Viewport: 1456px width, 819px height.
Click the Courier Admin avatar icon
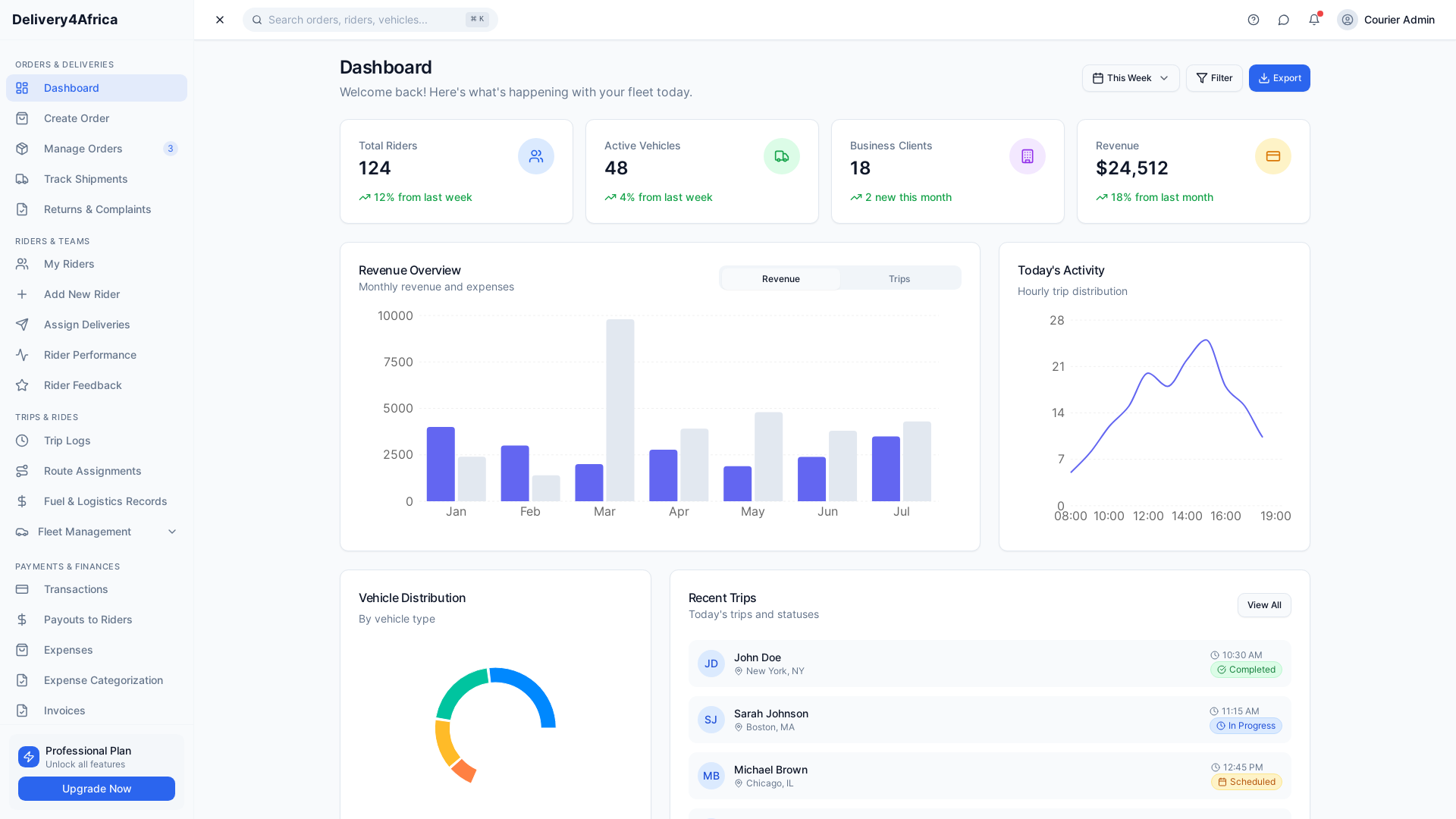pyautogui.click(x=1348, y=20)
